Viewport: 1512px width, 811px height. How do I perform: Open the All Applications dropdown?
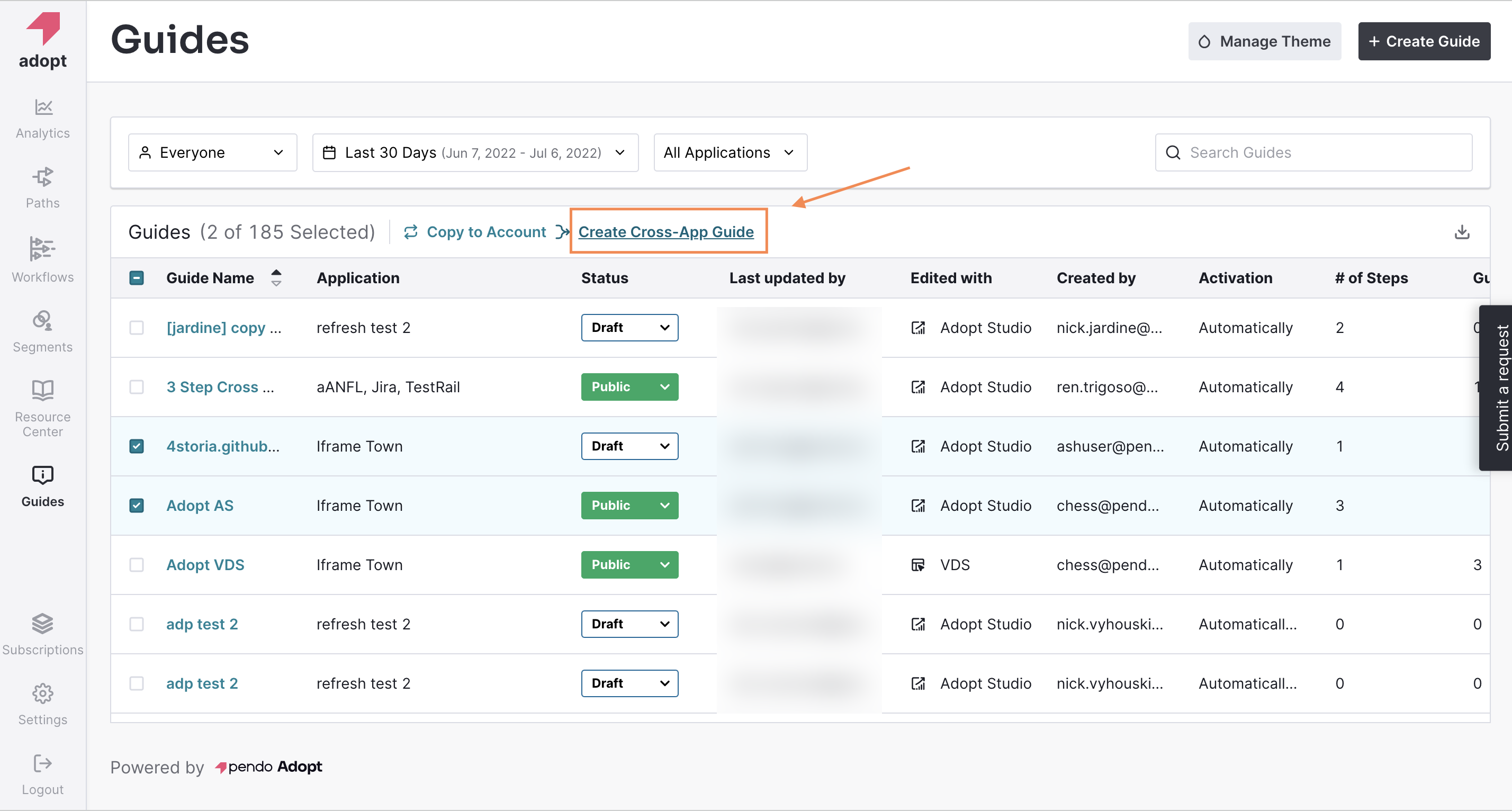[731, 152]
